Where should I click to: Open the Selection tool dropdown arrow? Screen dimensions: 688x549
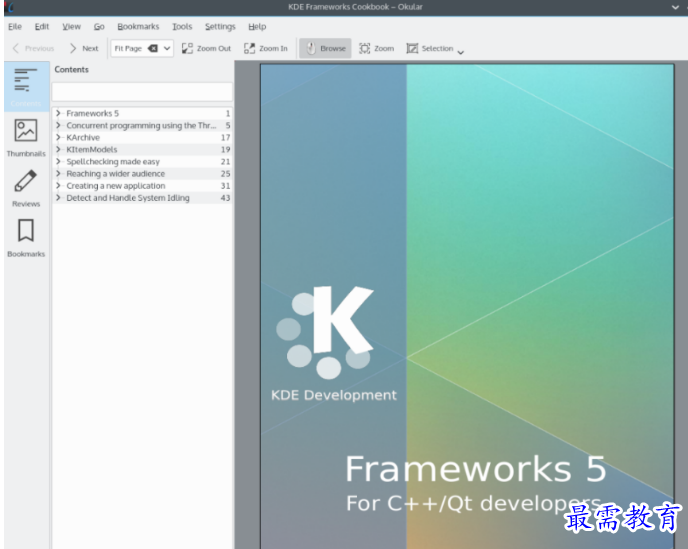[461, 52]
